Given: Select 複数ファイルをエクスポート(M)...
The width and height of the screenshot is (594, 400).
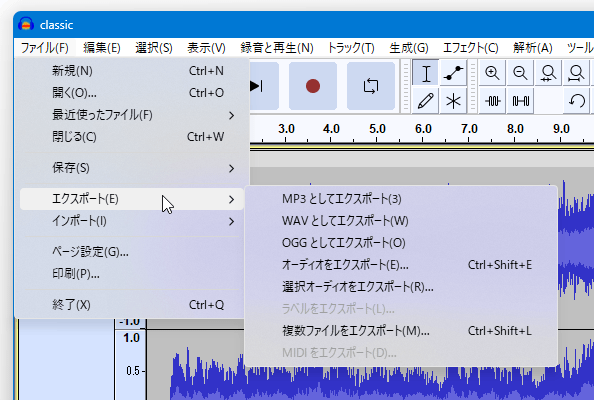Looking at the screenshot, I should pyautogui.click(x=401, y=331).
